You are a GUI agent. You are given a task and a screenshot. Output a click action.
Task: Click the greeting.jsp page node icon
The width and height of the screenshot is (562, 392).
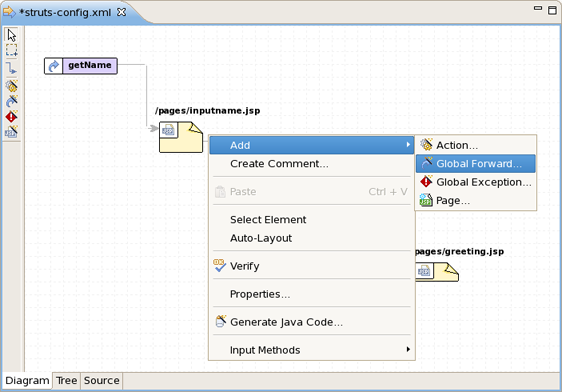click(437, 272)
